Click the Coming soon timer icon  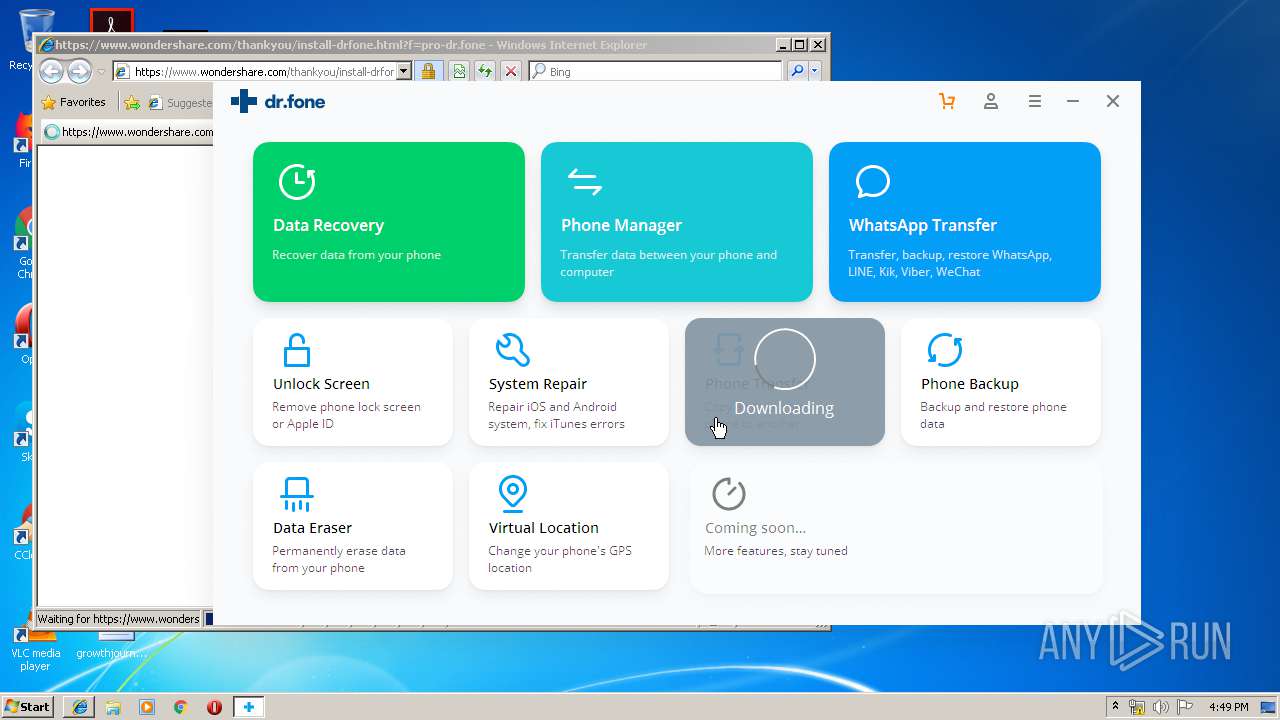click(728, 493)
